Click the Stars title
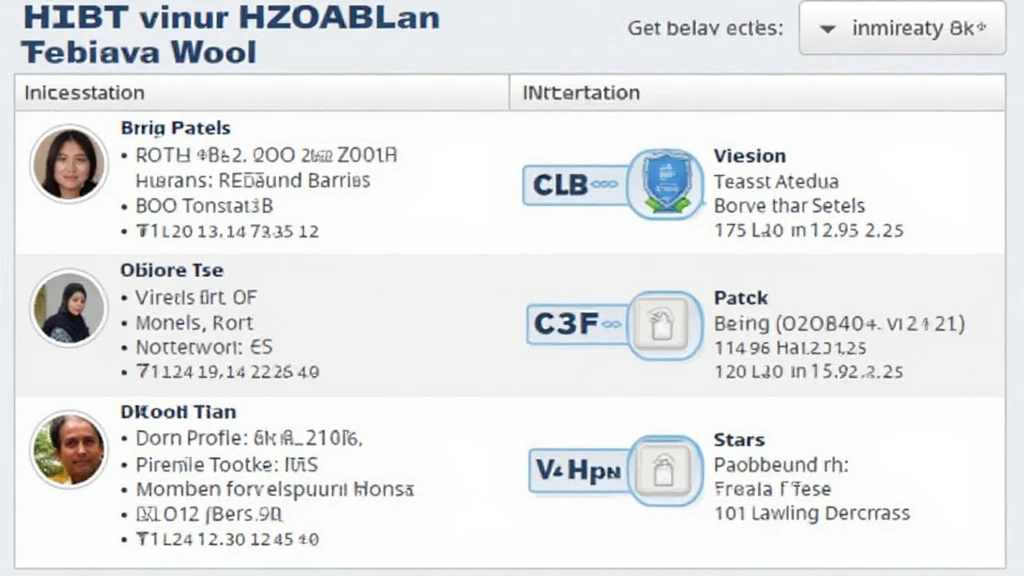Image resolution: width=1024 pixels, height=576 pixels. pos(739,440)
